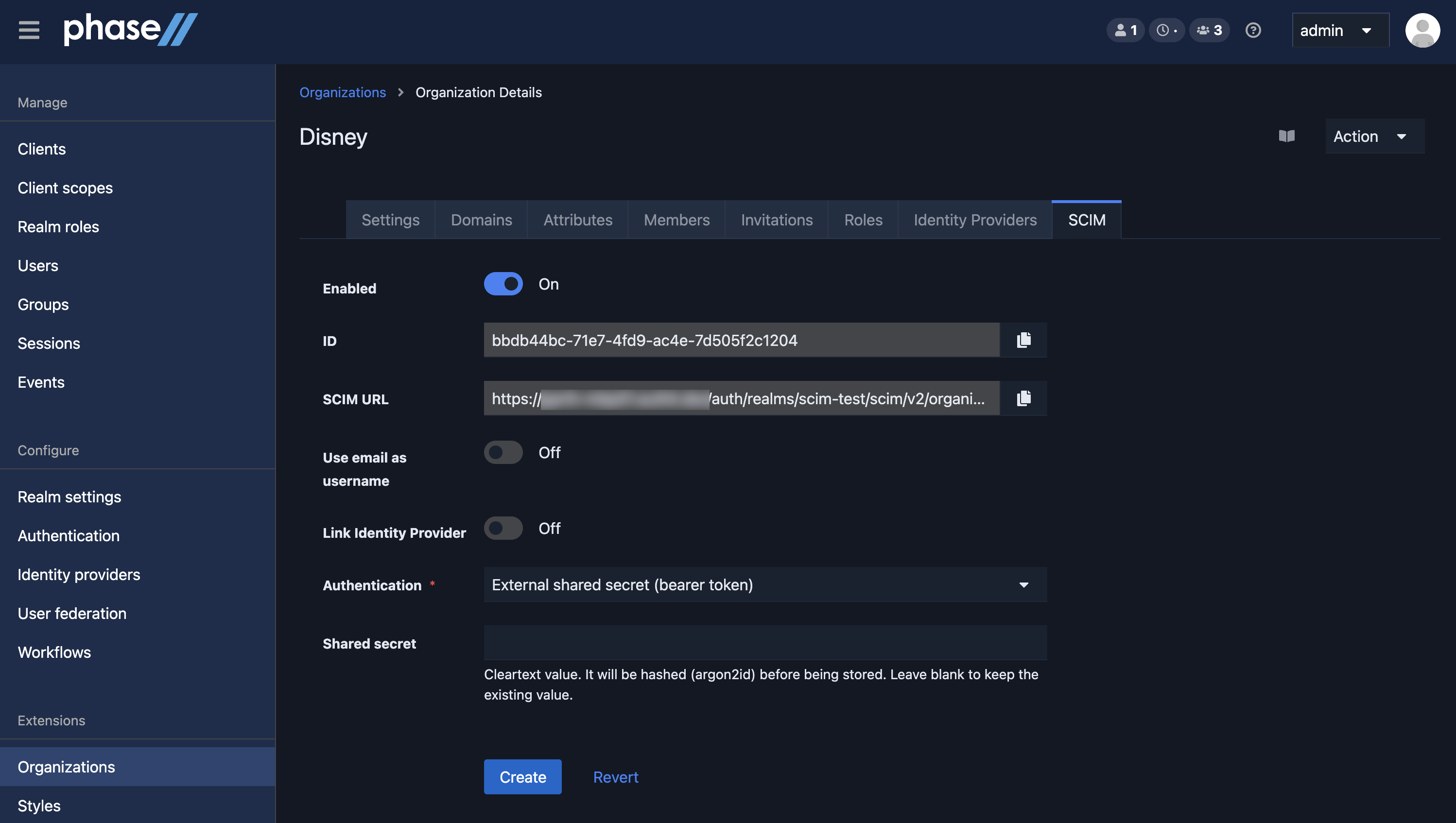Viewport: 1456px width, 823px height.
Task: Go to Realm roles
Action: click(x=138, y=227)
